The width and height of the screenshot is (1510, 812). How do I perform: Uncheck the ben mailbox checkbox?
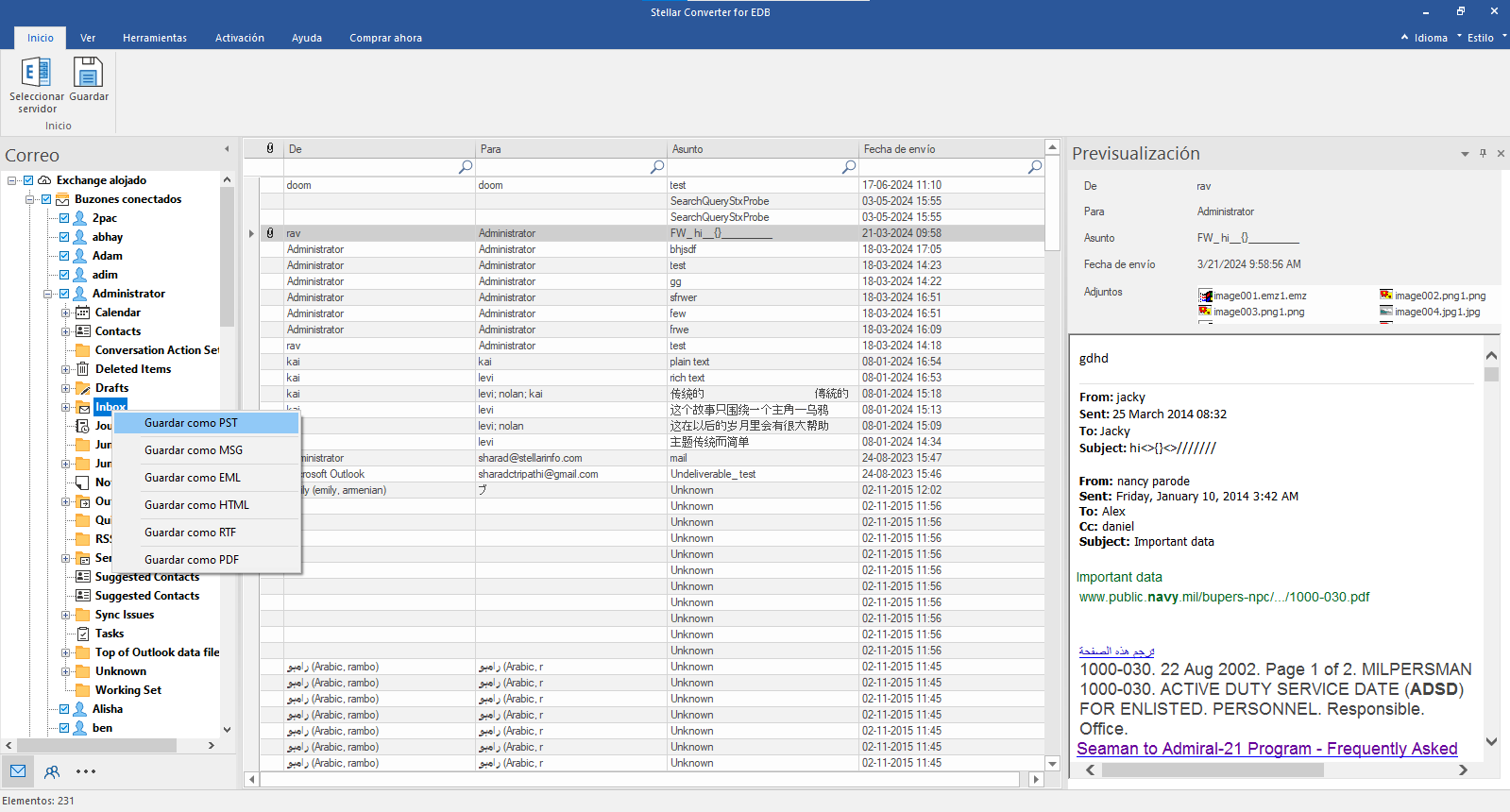click(x=64, y=728)
